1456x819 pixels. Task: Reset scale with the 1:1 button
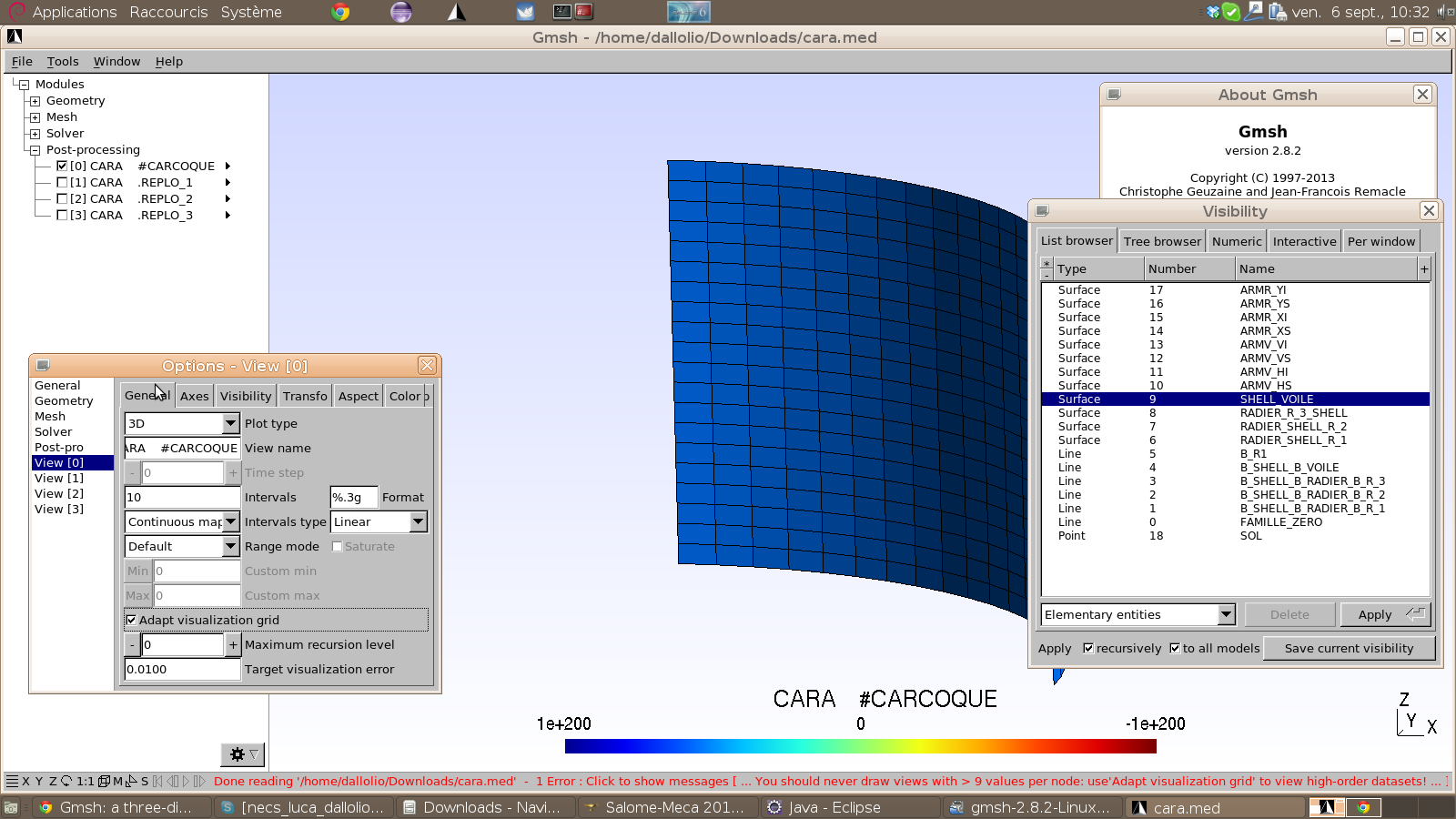tap(86, 781)
